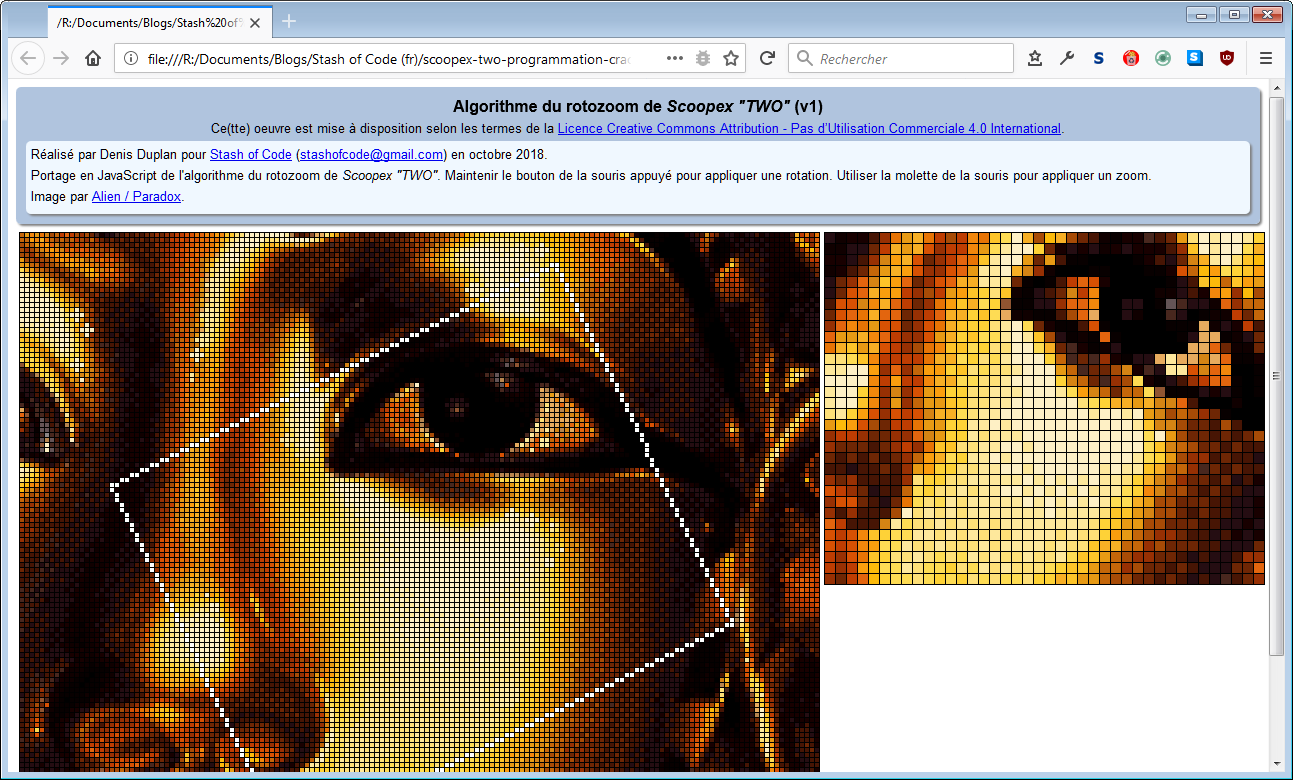Click the large source face image canvas
This screenshot has height=780, width=1293.
420,502
